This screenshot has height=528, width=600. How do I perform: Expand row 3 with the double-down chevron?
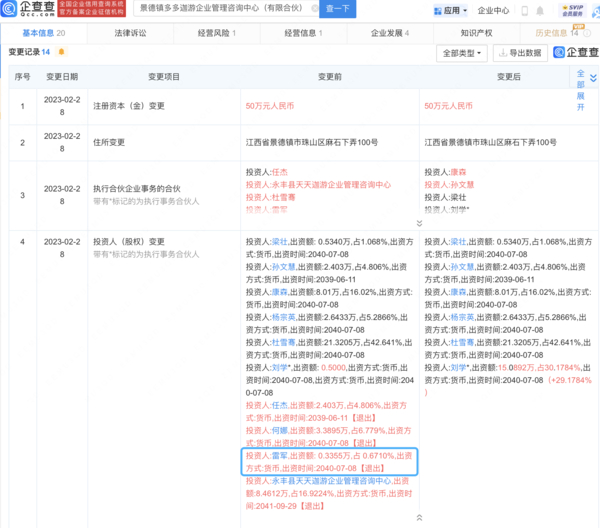pyautogui.click(x=419, y=223)
